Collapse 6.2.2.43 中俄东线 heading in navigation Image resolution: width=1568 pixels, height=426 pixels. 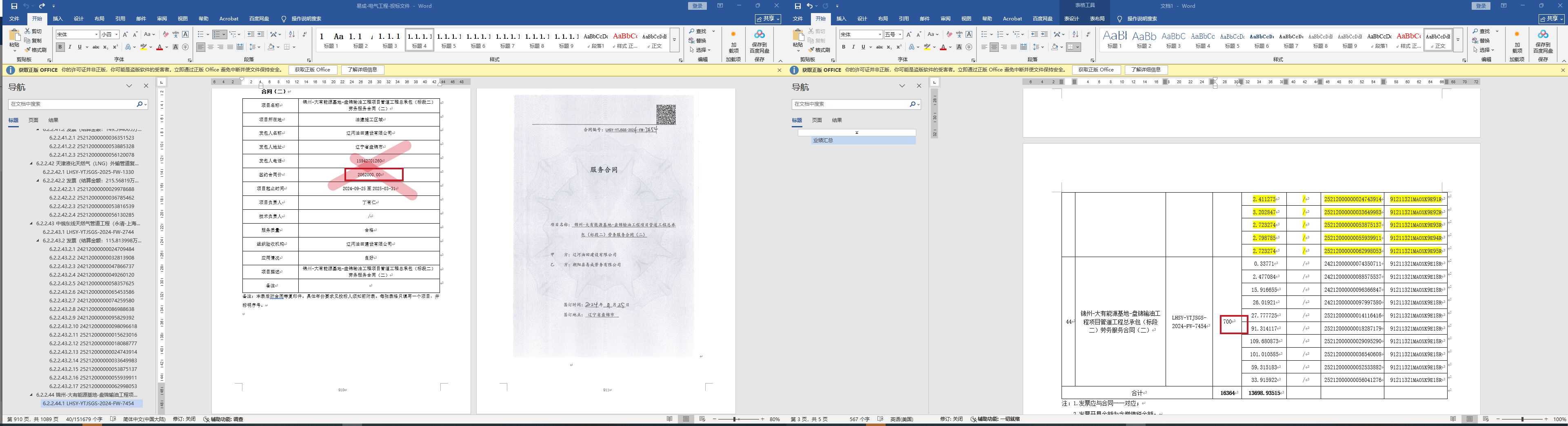point(32,223)
